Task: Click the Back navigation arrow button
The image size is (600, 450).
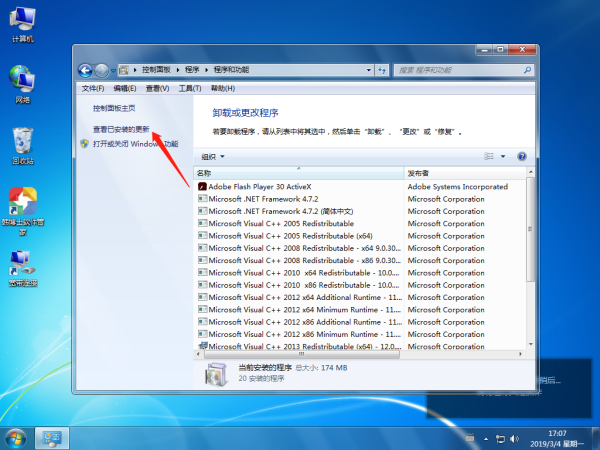Action: (85, 70)
